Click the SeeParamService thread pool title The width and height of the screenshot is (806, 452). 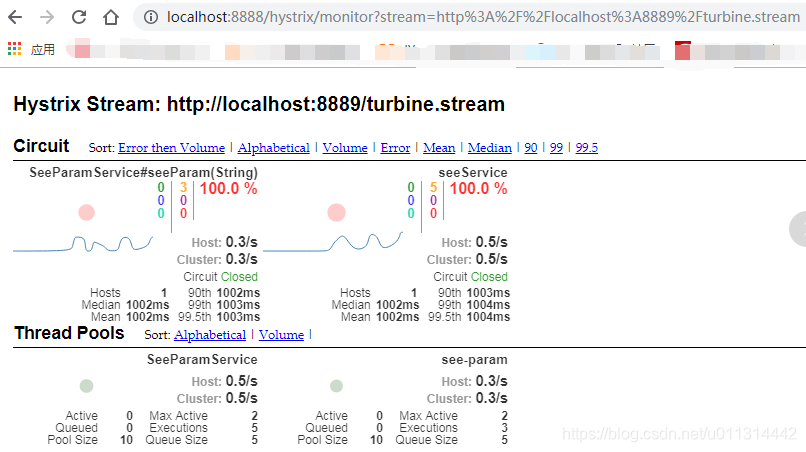[202, 359]
